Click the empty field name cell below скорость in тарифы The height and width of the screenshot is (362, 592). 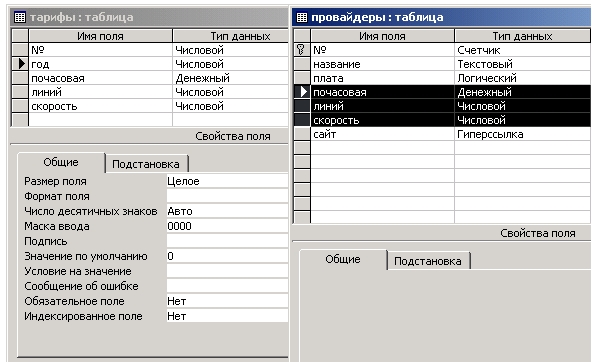tap(100, 120)
